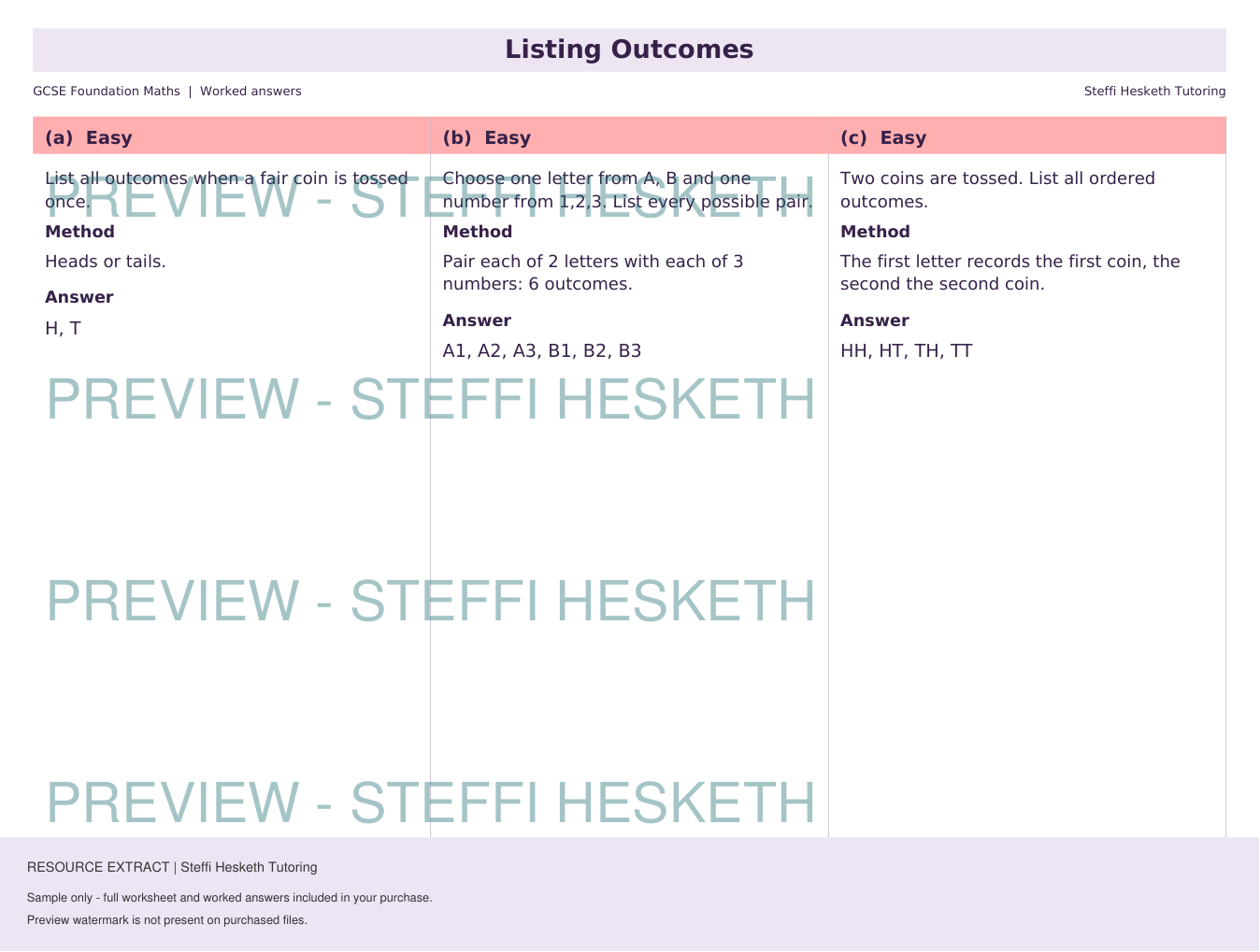Click the 'Worked answers' label

(251, 92)
